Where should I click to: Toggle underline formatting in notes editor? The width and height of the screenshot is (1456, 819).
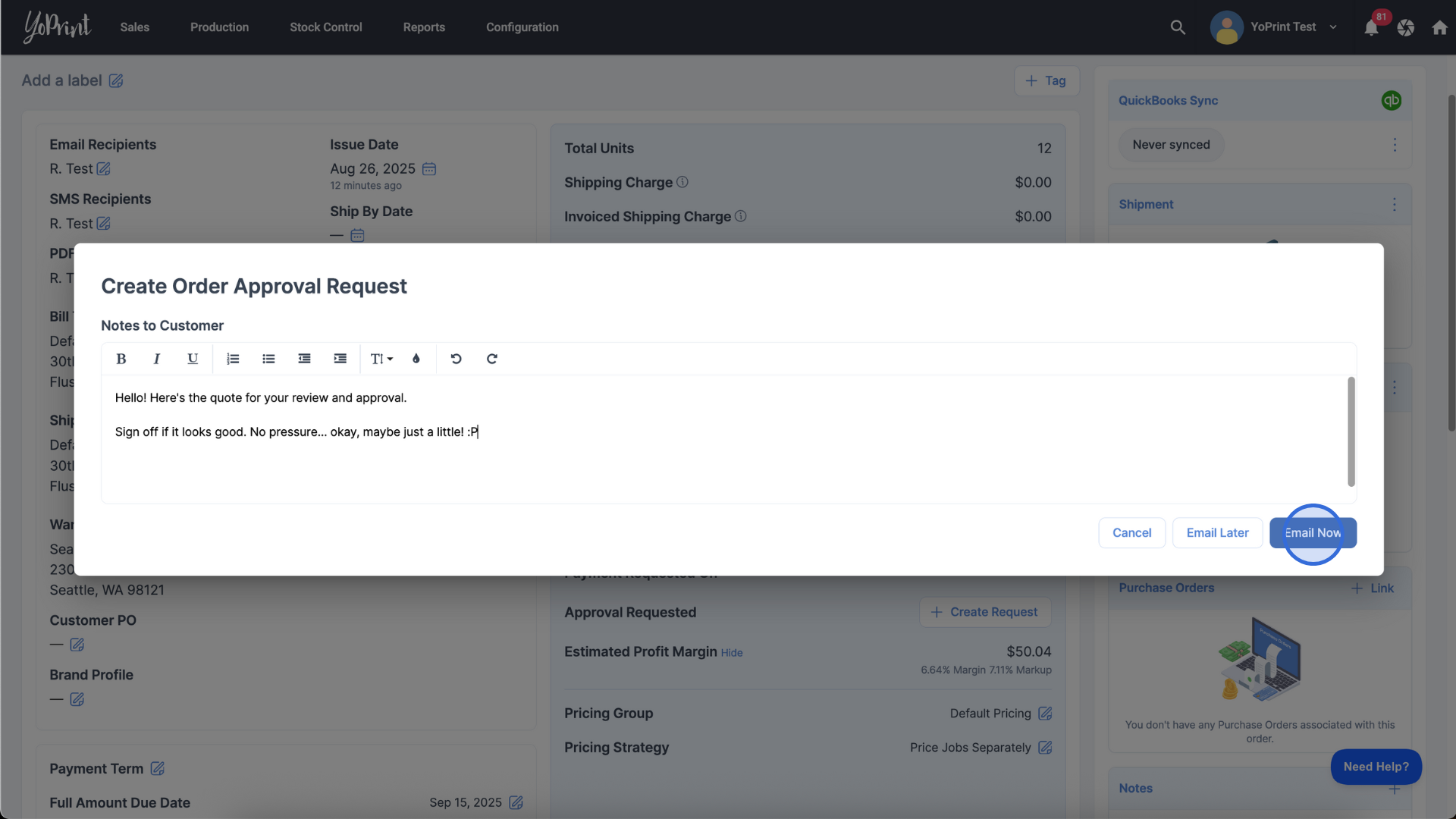click(193, 359)
